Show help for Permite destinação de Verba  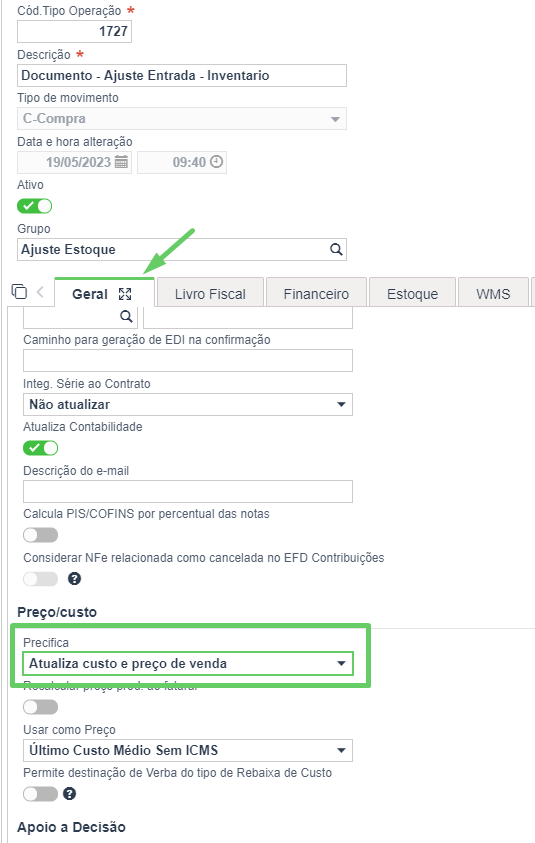(x=69, y=794)
